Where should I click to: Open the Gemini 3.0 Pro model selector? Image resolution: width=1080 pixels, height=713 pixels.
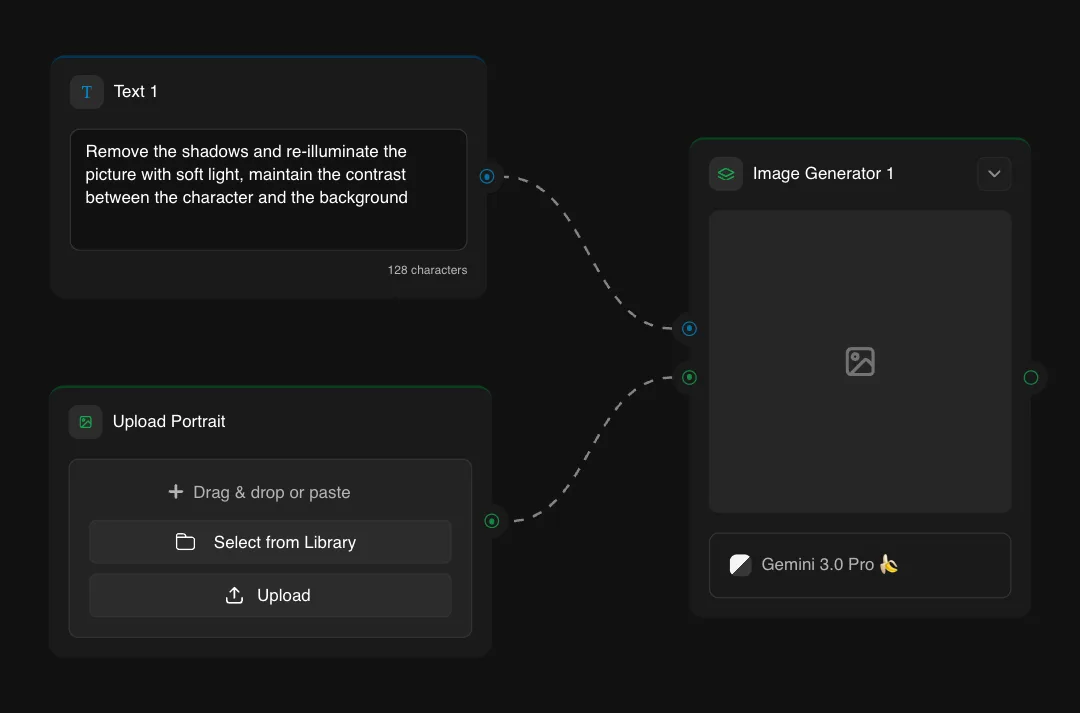click(860, 565)
